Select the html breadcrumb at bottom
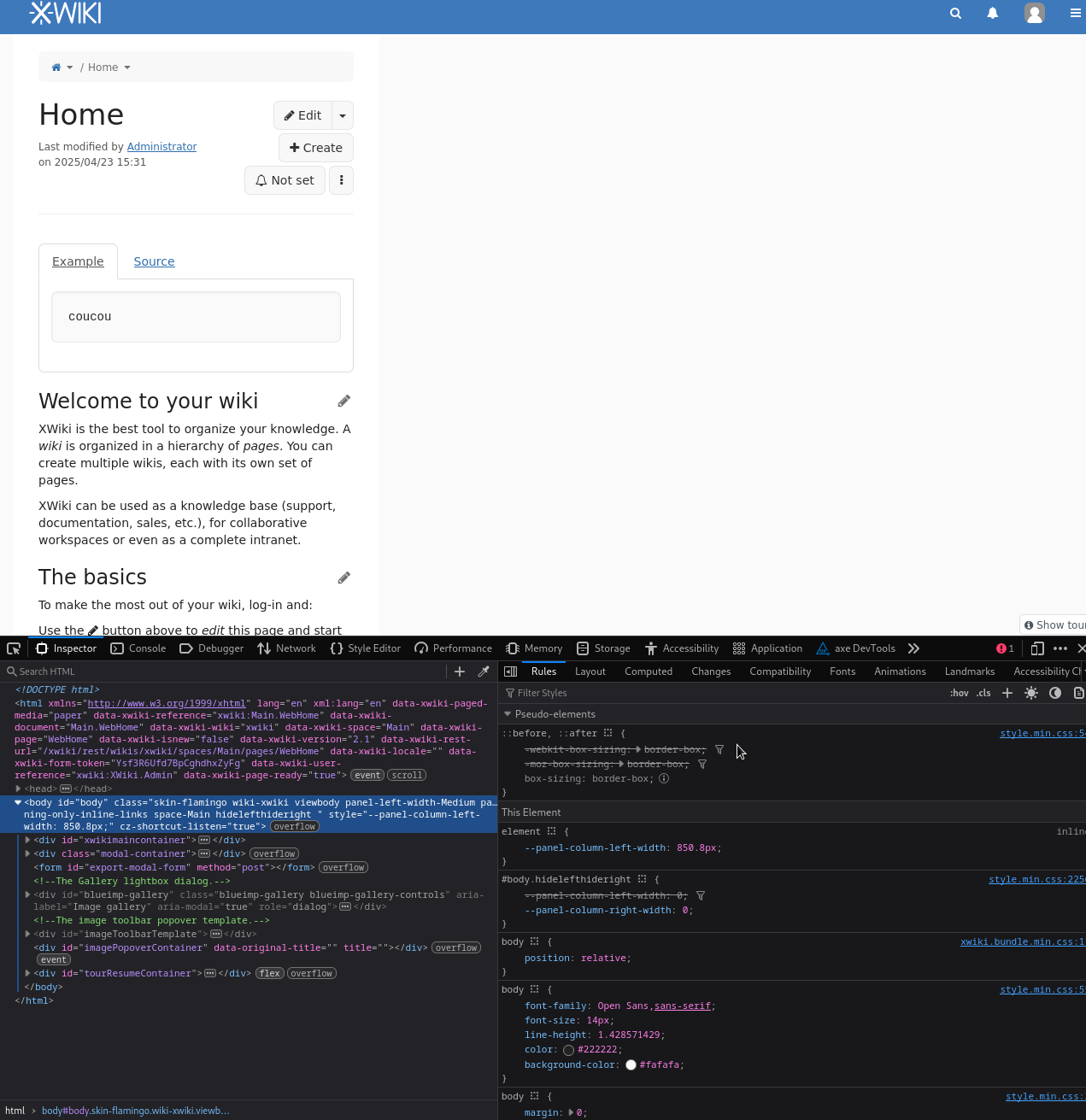The width and height of the screenshot is (1086, 1120). click(x=15, y=1111)
